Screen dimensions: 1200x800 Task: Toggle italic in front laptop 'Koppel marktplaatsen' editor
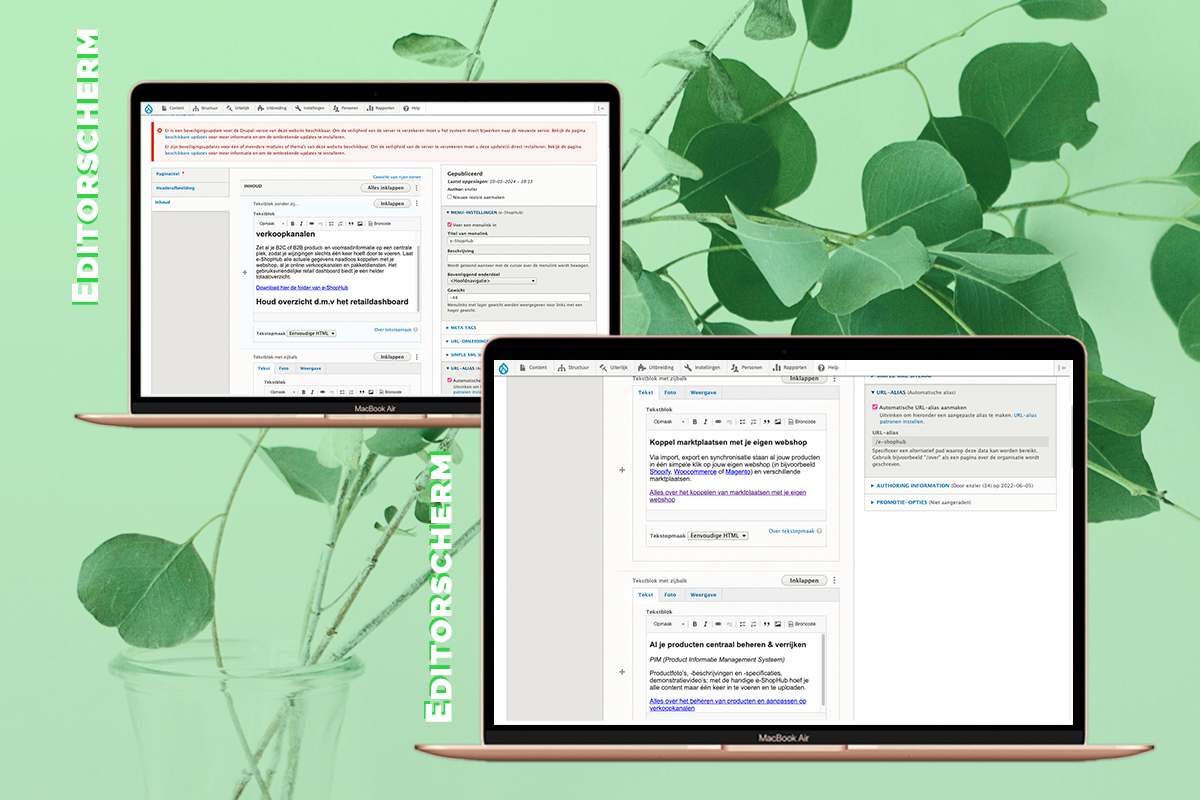click(x=706, y=422)
